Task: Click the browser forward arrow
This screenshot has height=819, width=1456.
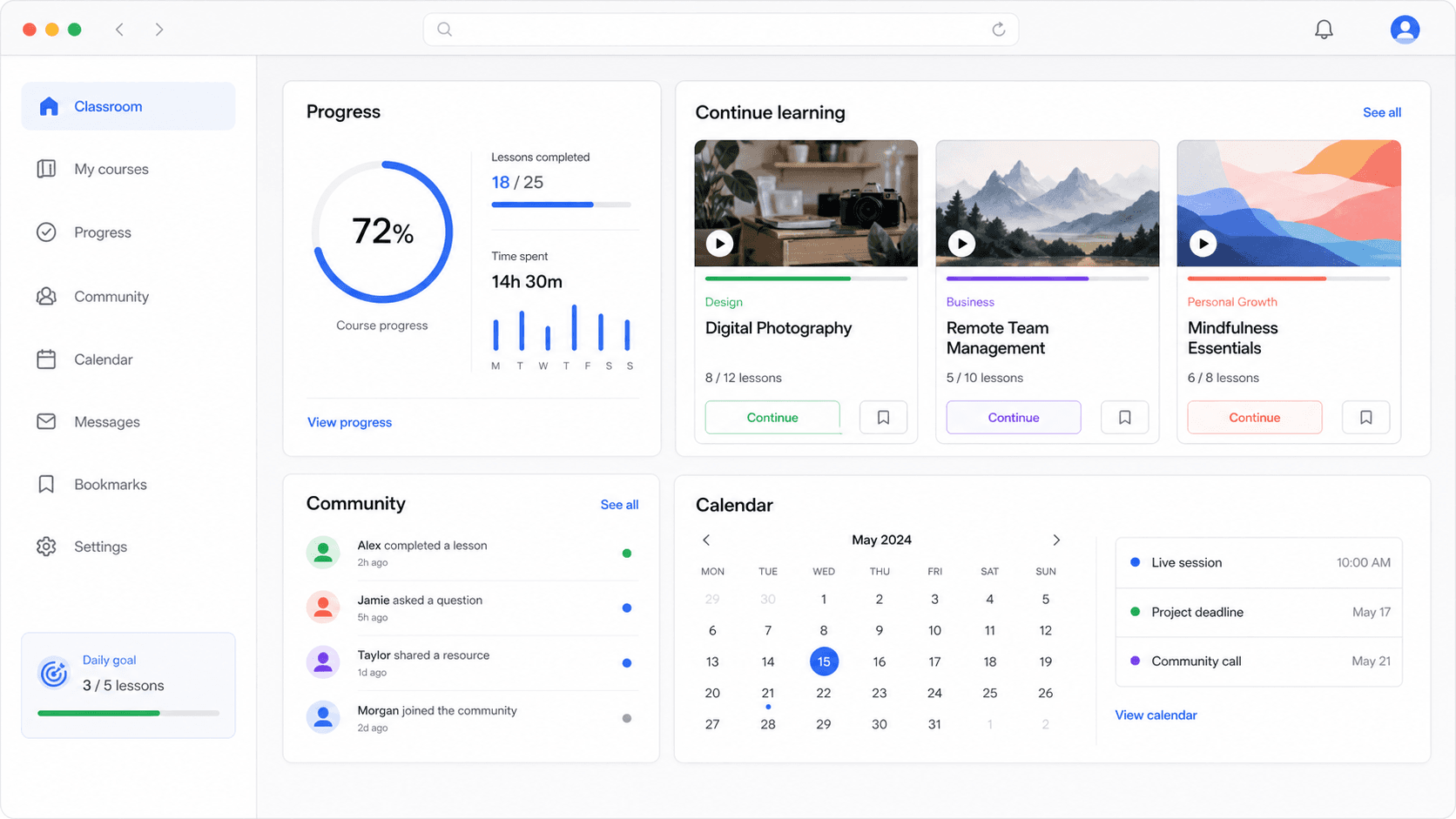Action: (159, 30)
